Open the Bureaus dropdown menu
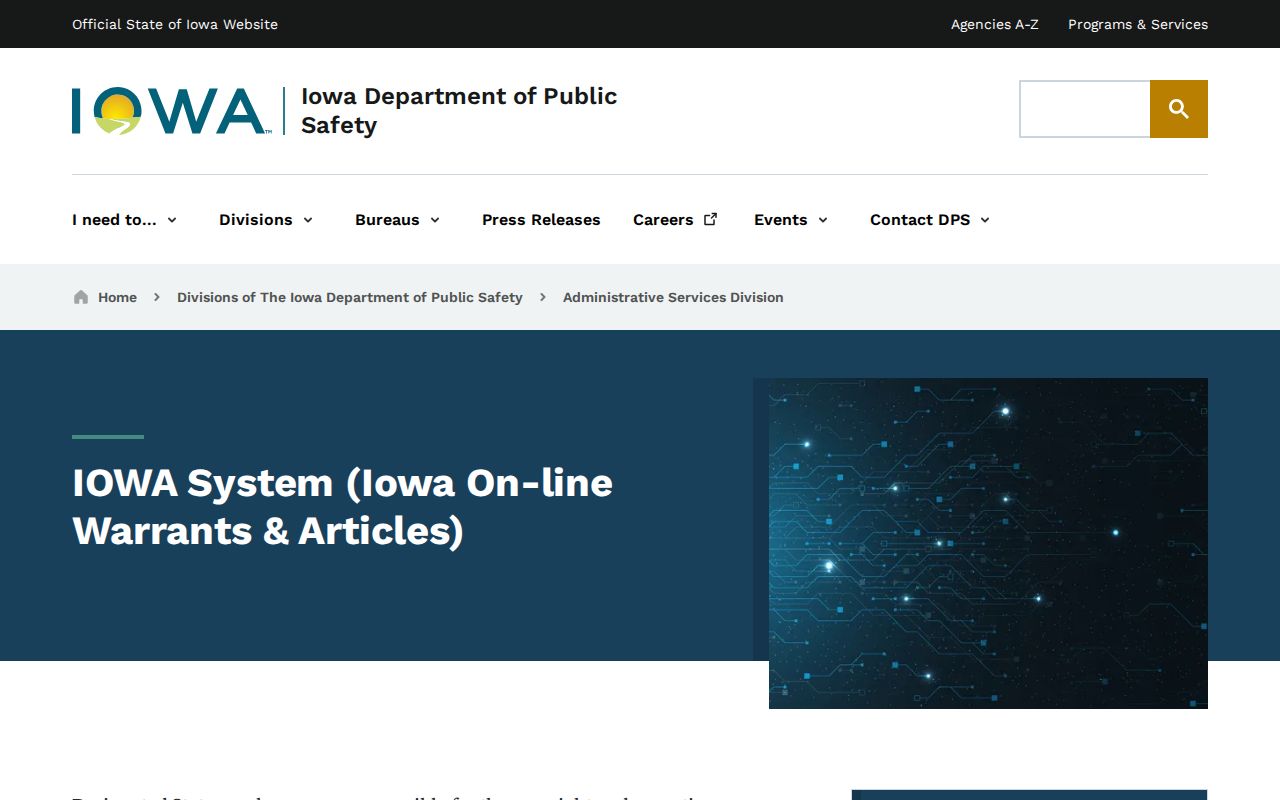 click(398, 220)
